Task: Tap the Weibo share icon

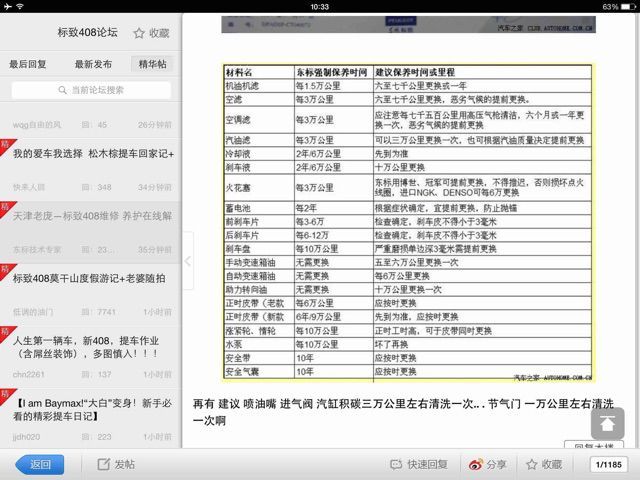Action: (x=476, y=464)
